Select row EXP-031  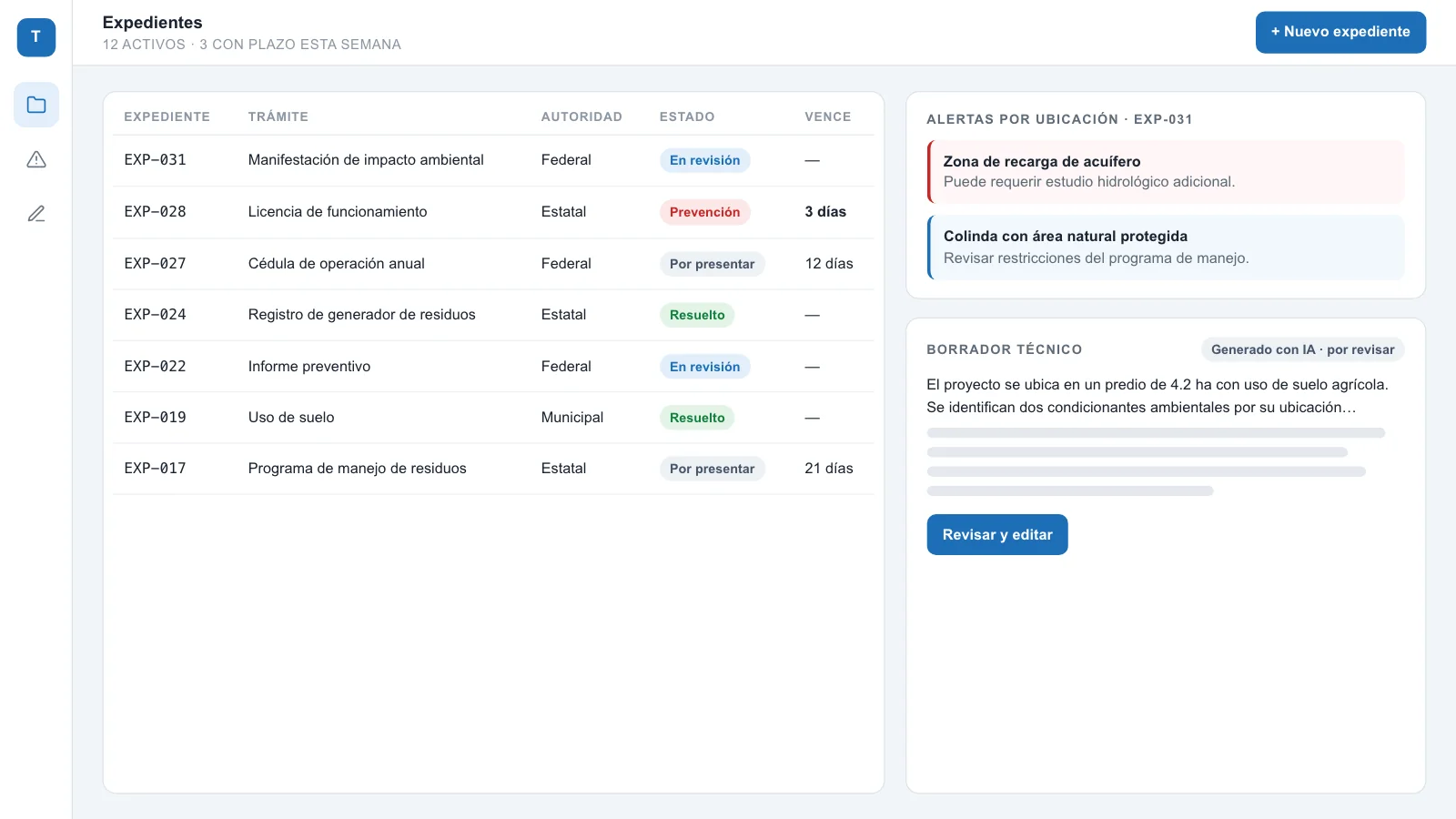click(x=493, y=160)
